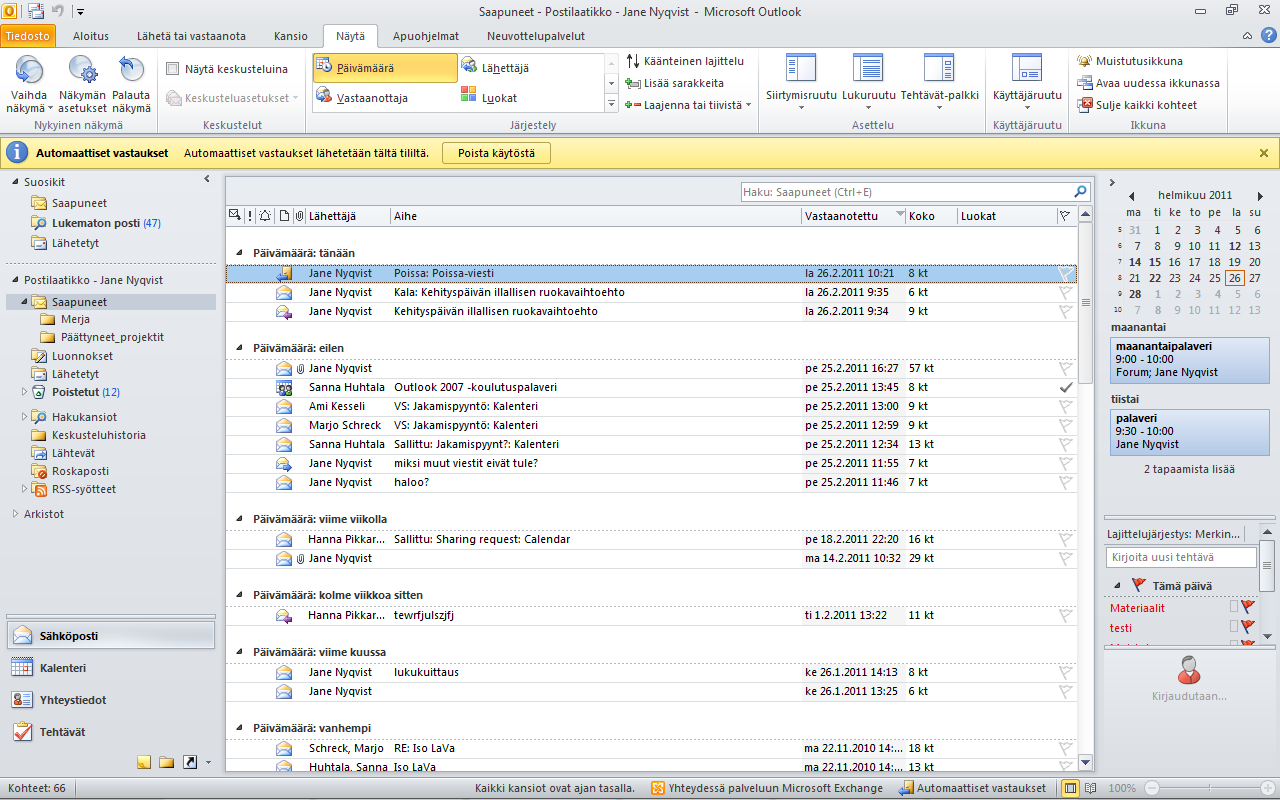Collapse Päivämäärä: viime viikolla group

240,520
